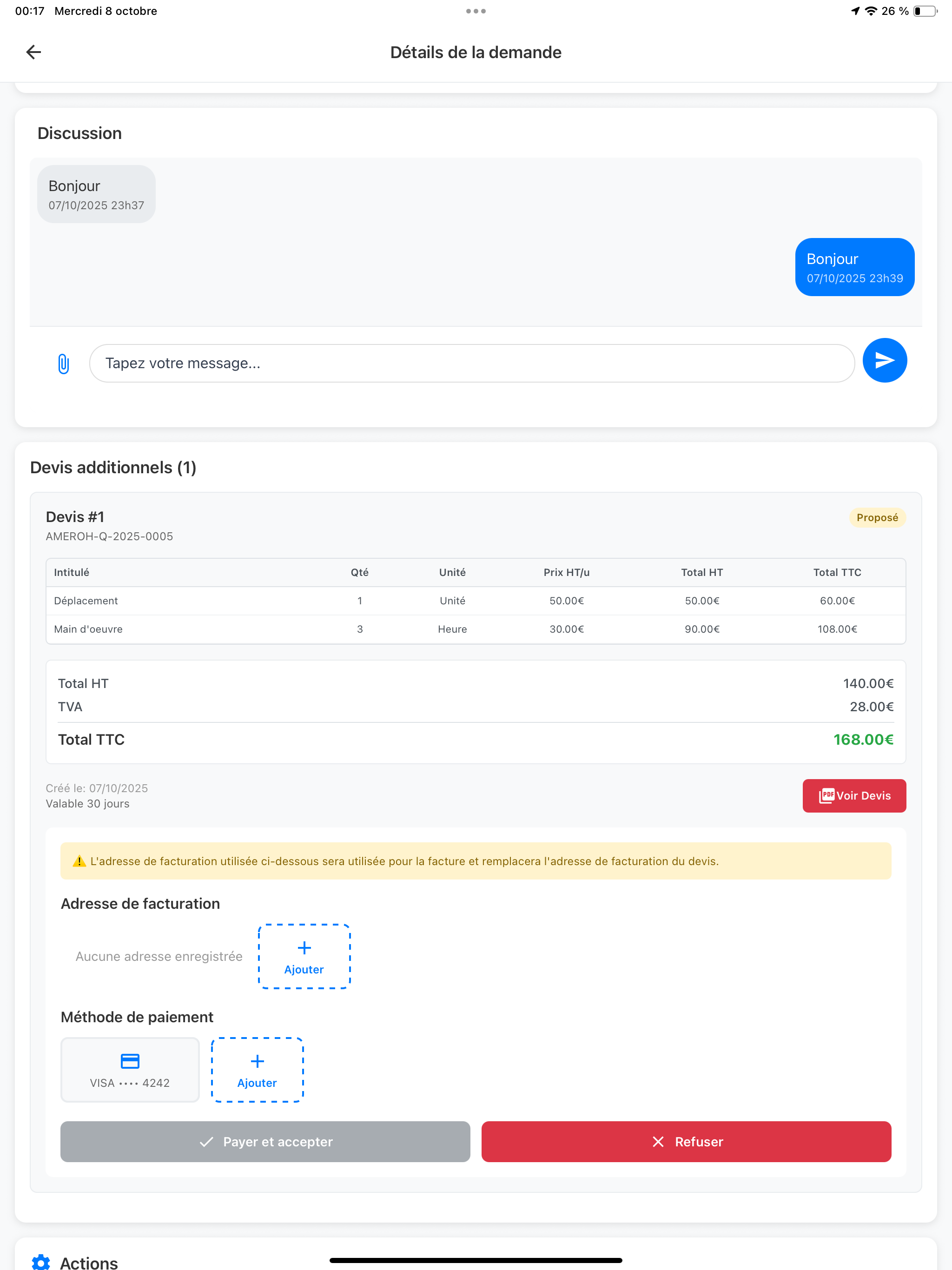Add a payment method with Ajouter

click(257, 1070)
